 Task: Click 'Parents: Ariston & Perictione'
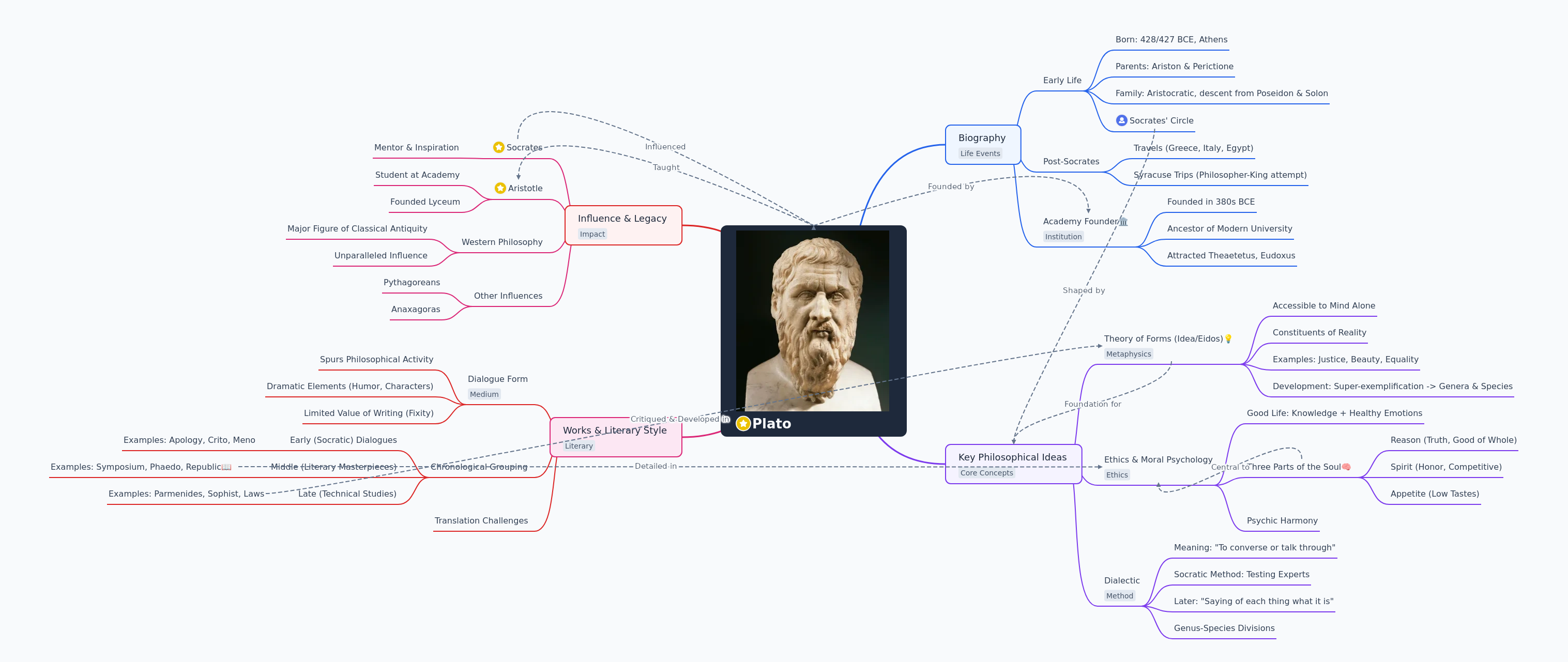pos(1174,66)
